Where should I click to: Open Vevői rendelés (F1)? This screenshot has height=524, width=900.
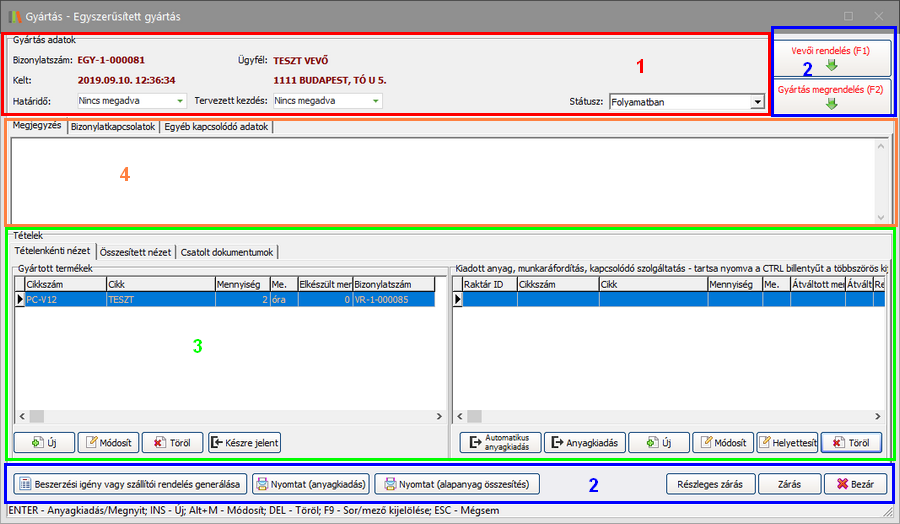coord(831,57)
